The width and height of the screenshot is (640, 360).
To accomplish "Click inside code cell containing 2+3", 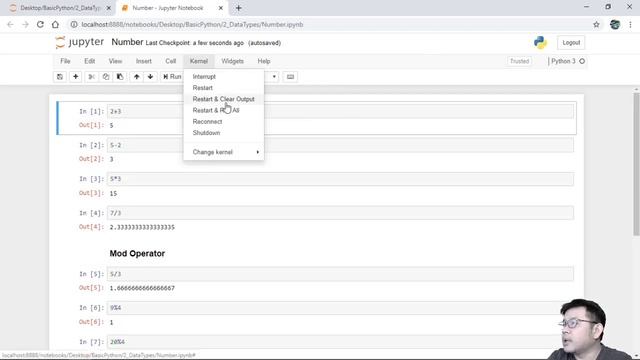I will (x=340, y=111).
